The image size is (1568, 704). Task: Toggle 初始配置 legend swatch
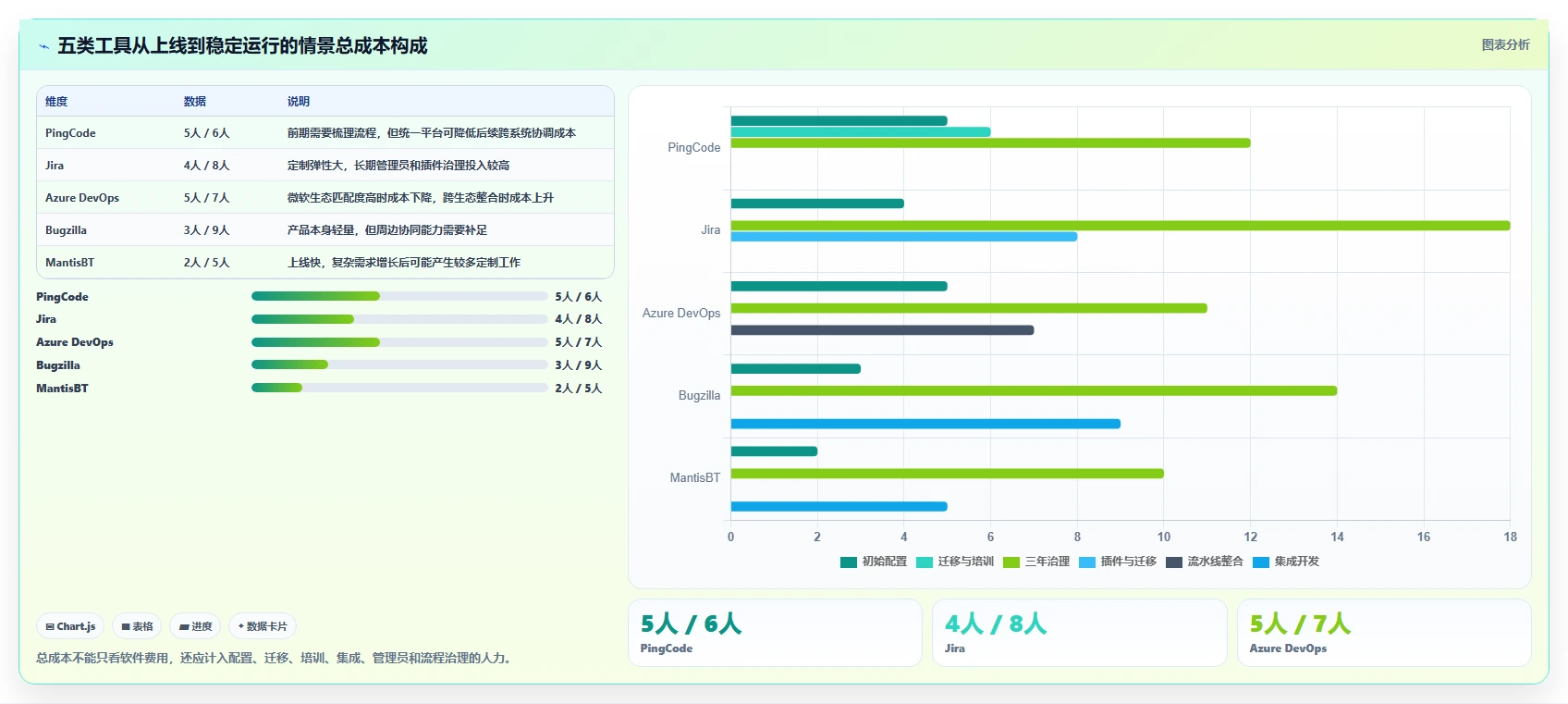pyautogui.click(x=849, y=562)
